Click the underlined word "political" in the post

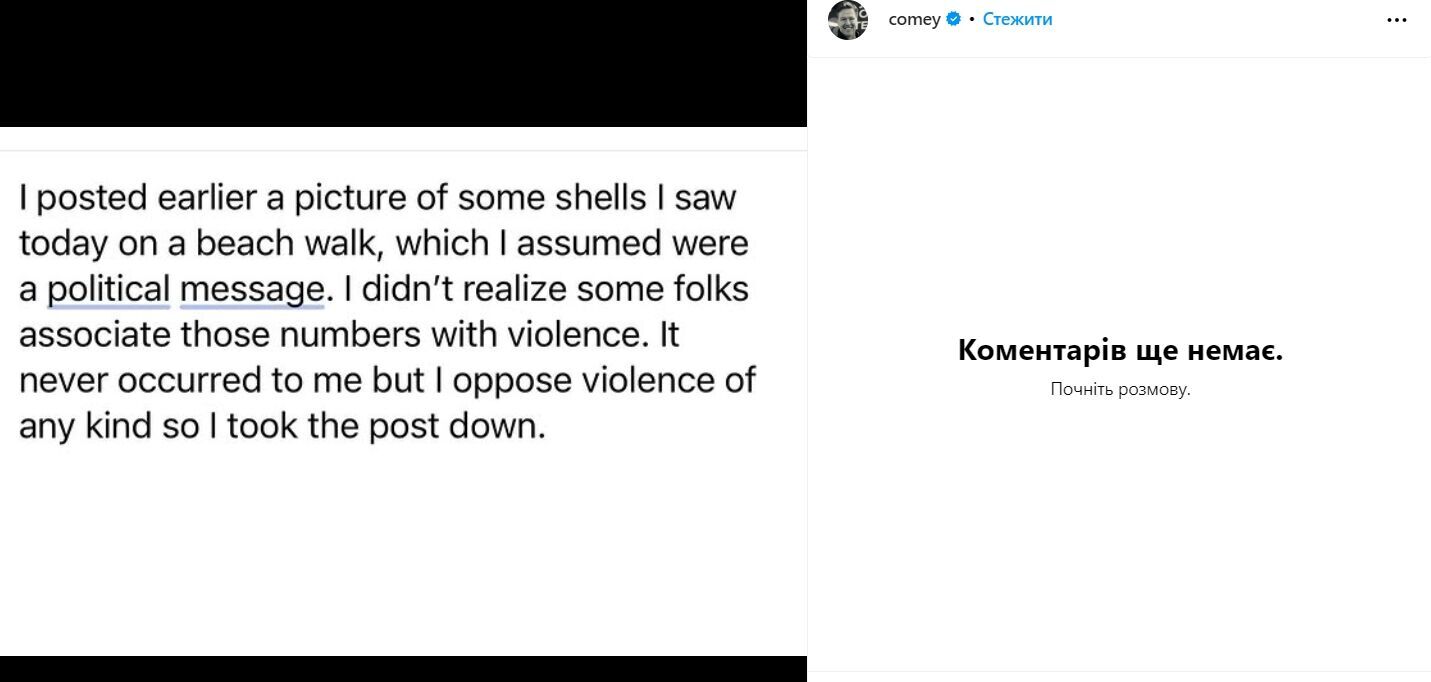pos(108,289)
